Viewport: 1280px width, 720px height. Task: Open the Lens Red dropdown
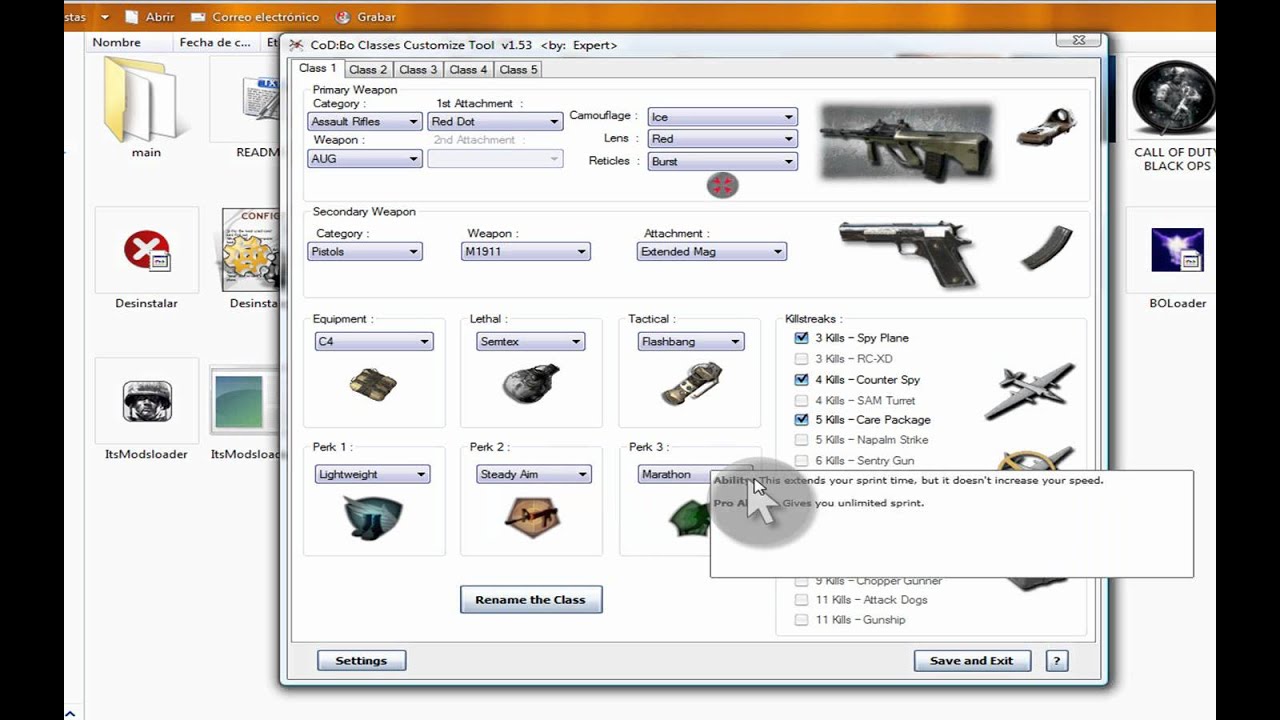click(x=722, y=139)
